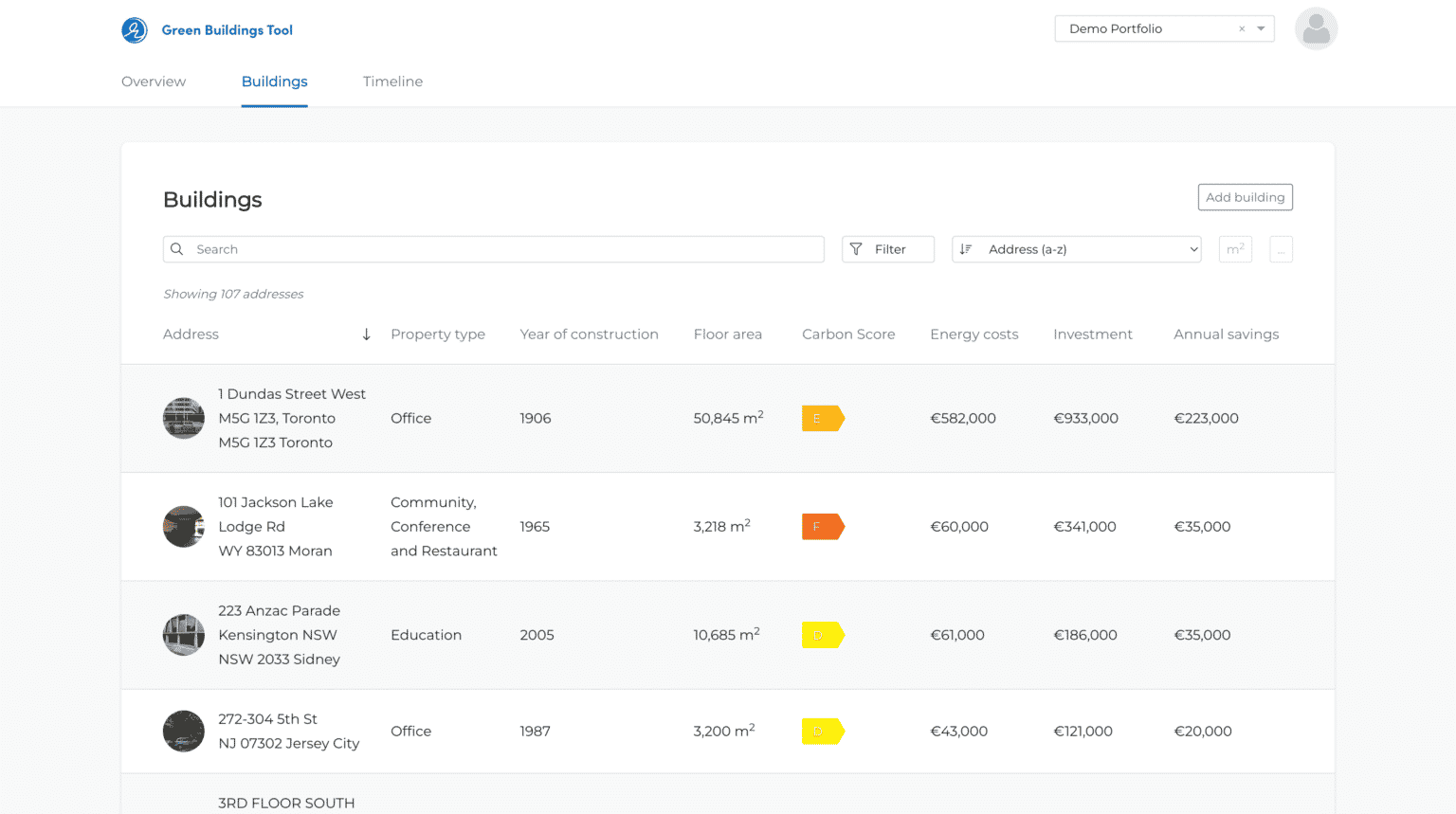Viewport: 1456px width, 814px height.
Task: Toggle the Address column sort arrow
Action: coord(366,335)
